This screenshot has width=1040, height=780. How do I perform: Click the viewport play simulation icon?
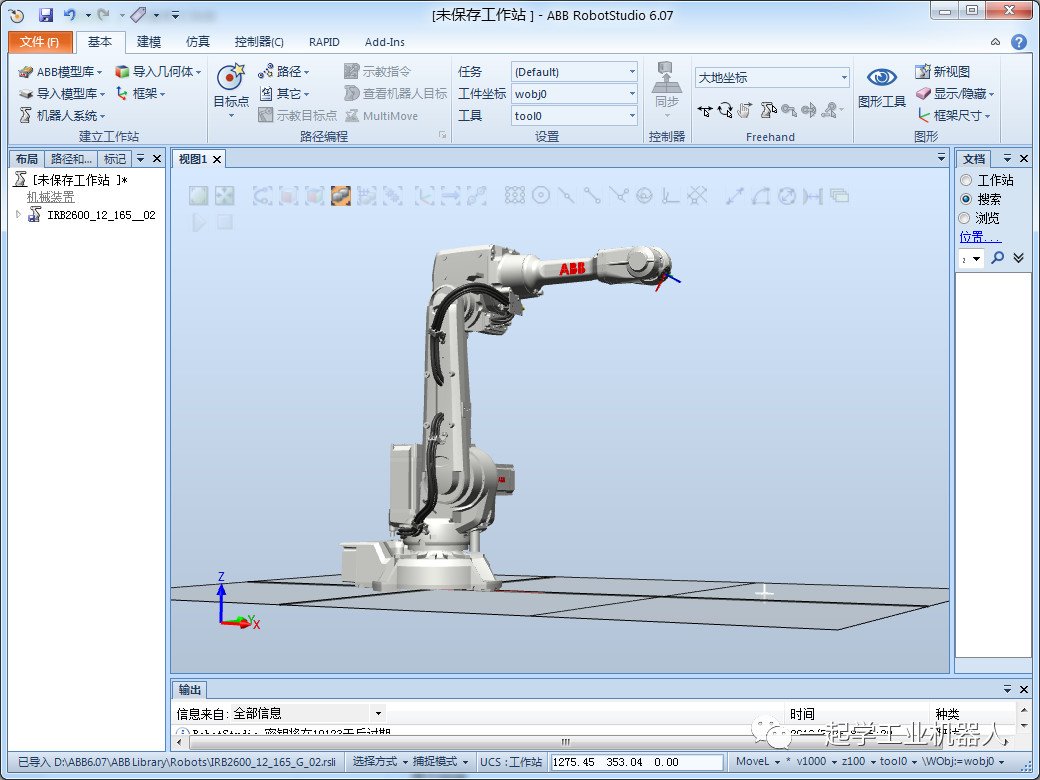(x=198, y=222)
